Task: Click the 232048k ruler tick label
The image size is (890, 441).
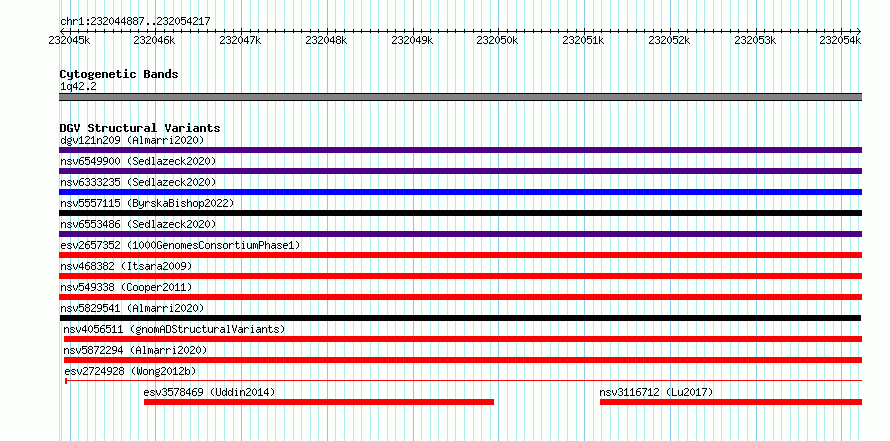Action: point(326,40)
